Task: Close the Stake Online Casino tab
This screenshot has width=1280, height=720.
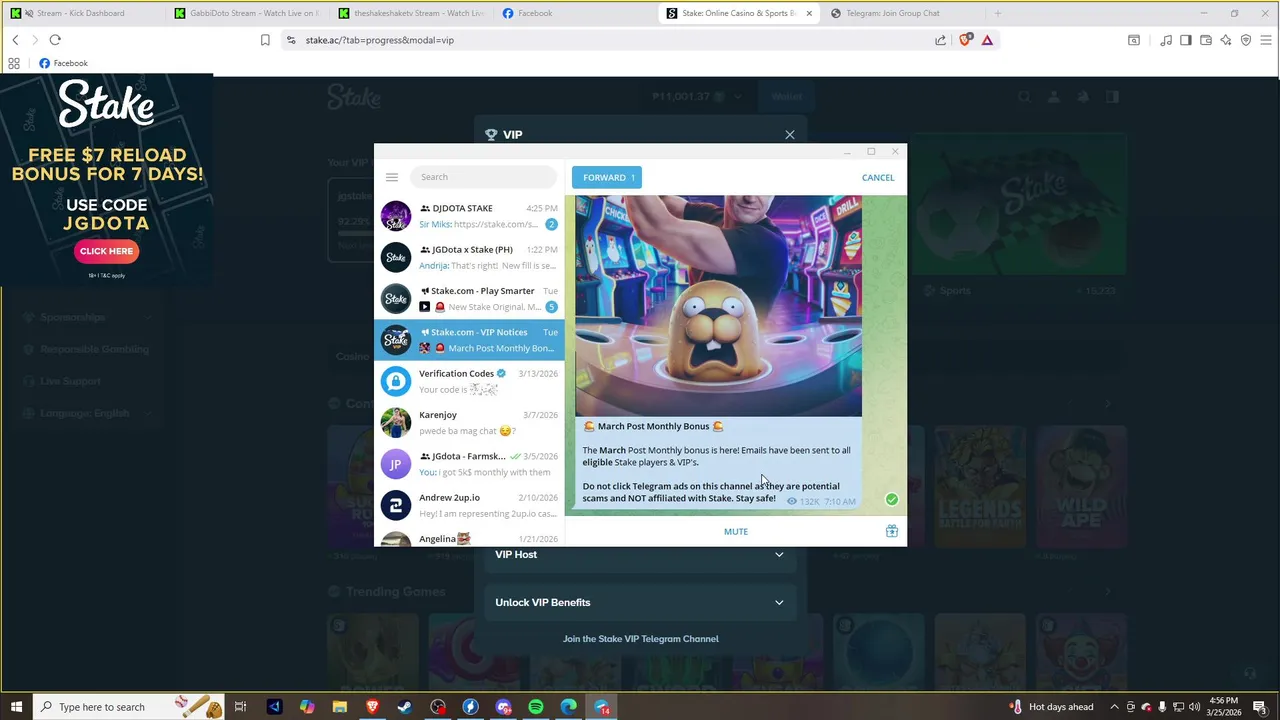Action: [x=809, y=13]
